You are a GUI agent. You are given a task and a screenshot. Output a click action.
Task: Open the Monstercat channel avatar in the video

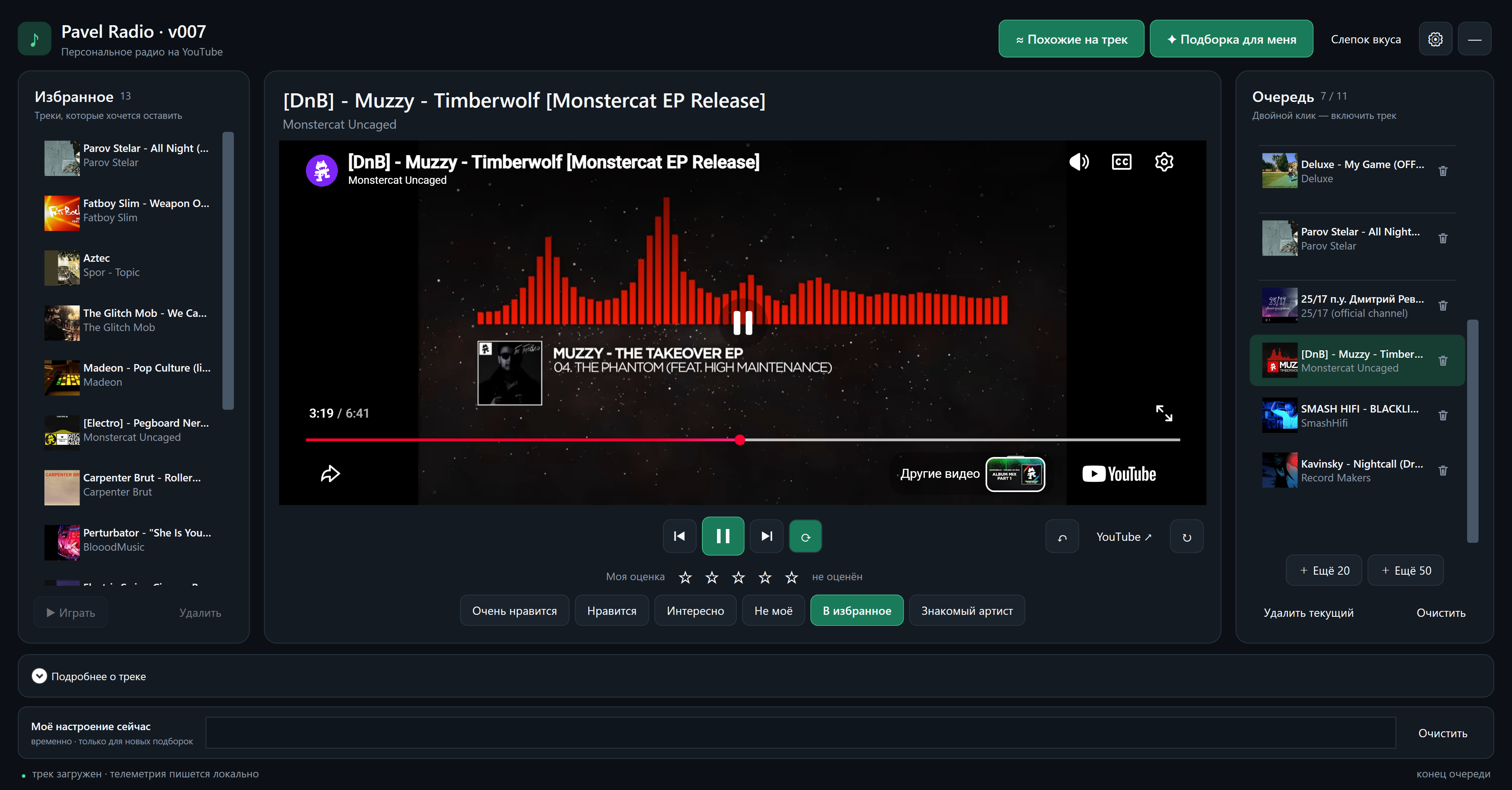[322, 170]
